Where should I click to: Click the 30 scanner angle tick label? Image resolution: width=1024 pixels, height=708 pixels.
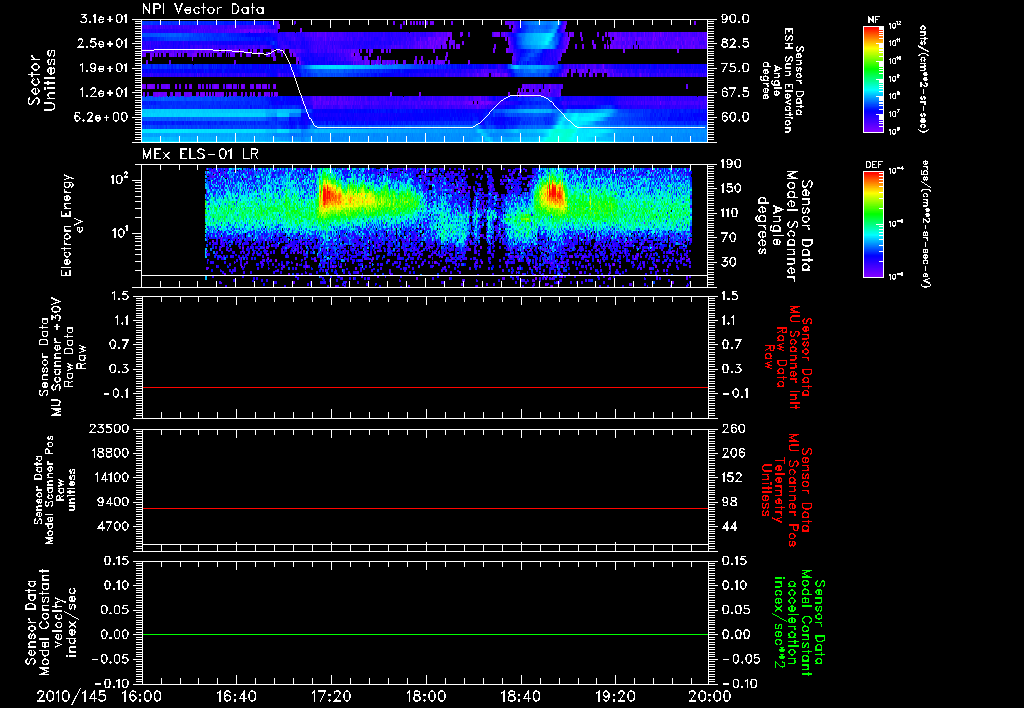pyautogui.click(x=729, y=262)
